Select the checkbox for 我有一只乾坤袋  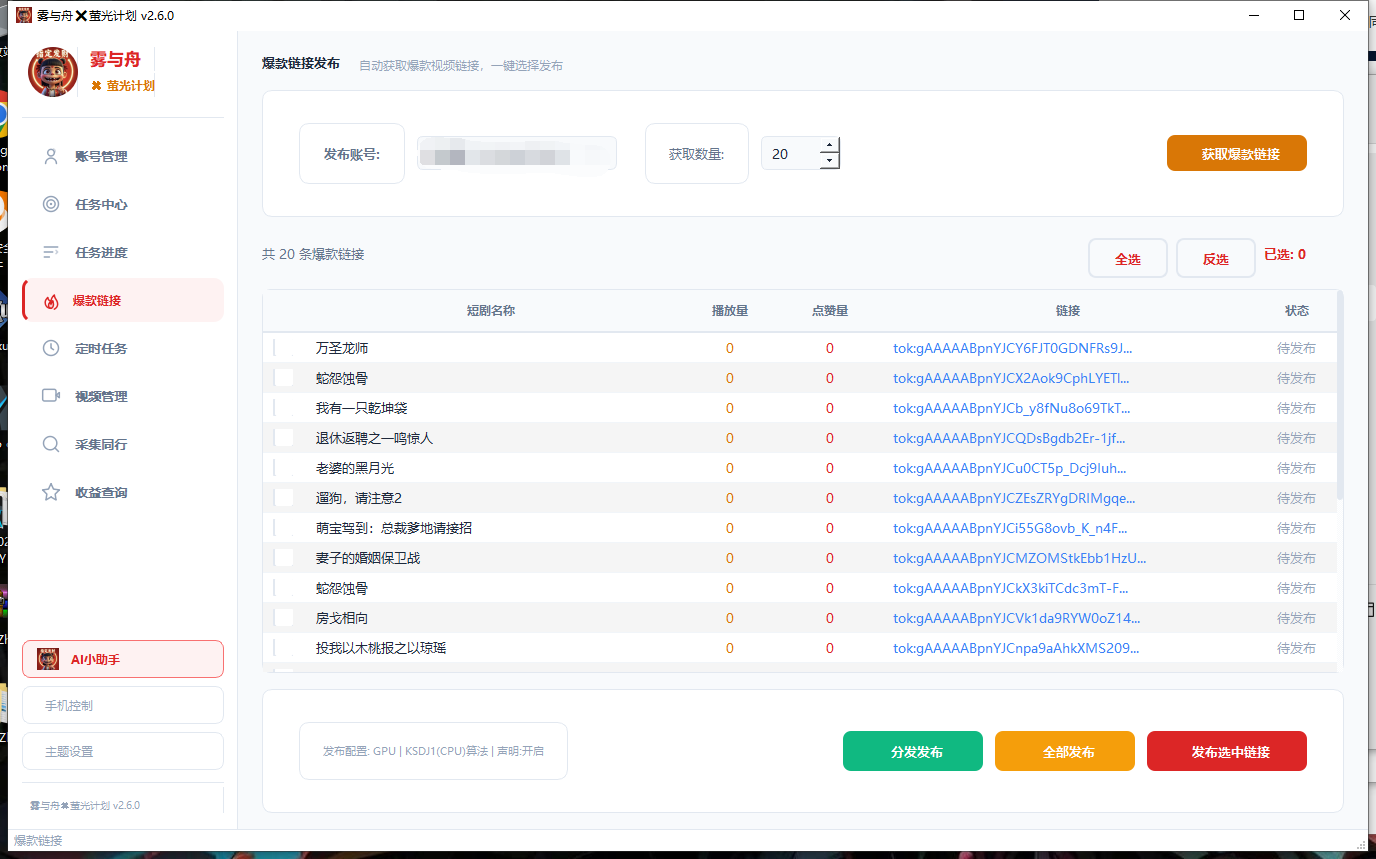click(x=284, y=408)
